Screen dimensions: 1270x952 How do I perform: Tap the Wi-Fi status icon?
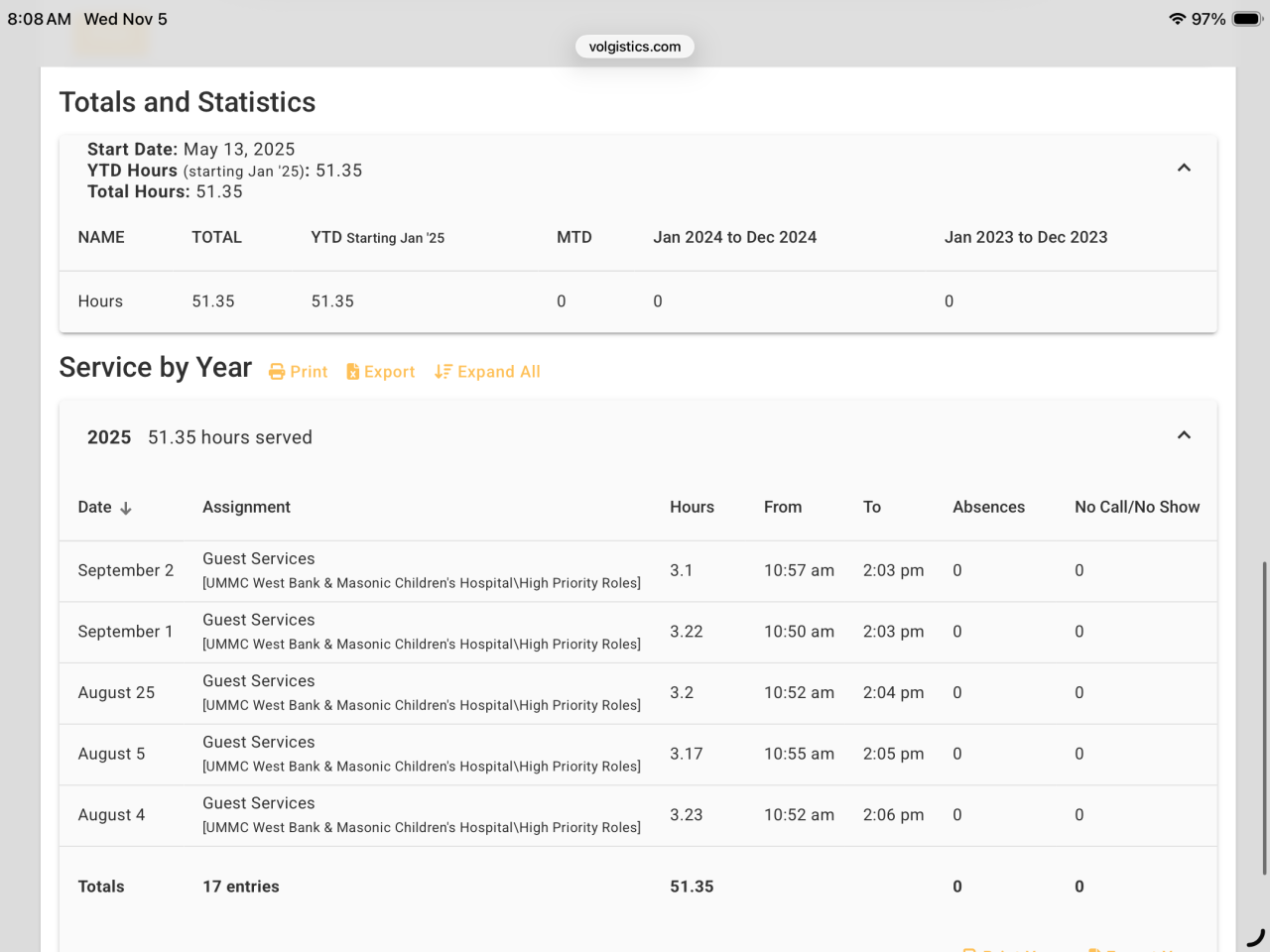pyautogui.click(x=1177, y=19)
